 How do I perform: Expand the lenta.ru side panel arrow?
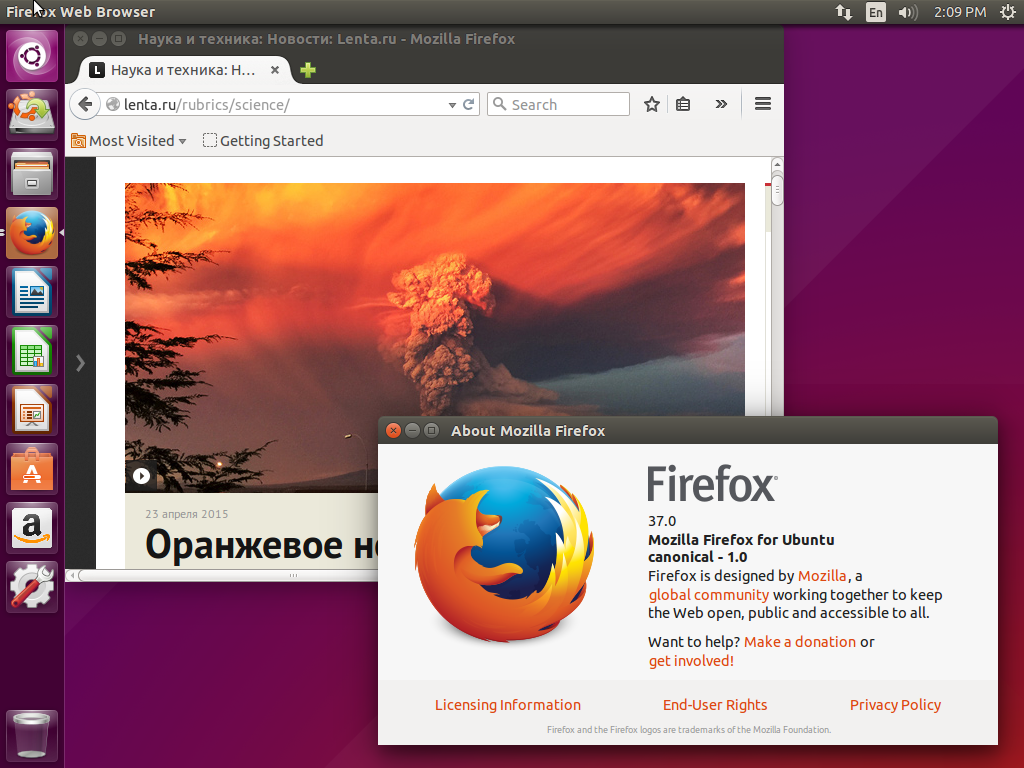(80, 363)
